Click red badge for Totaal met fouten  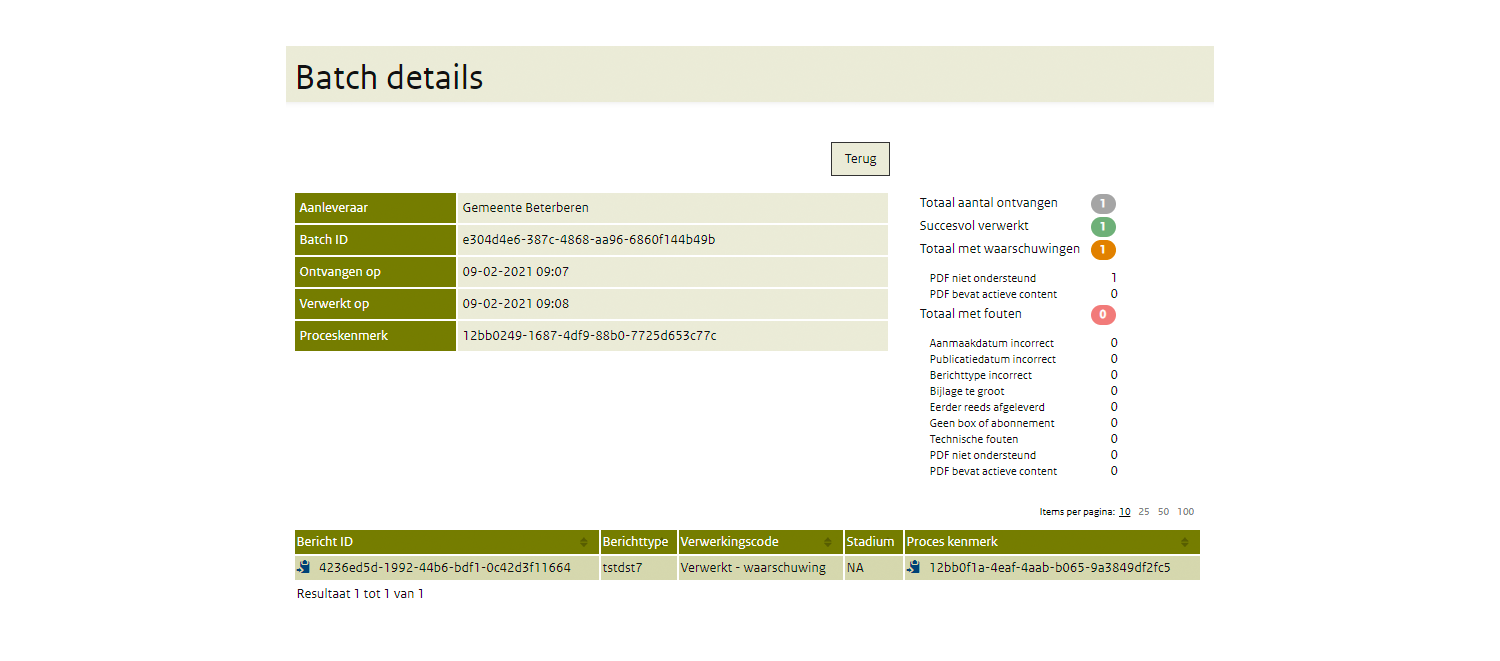point(1103,315)
